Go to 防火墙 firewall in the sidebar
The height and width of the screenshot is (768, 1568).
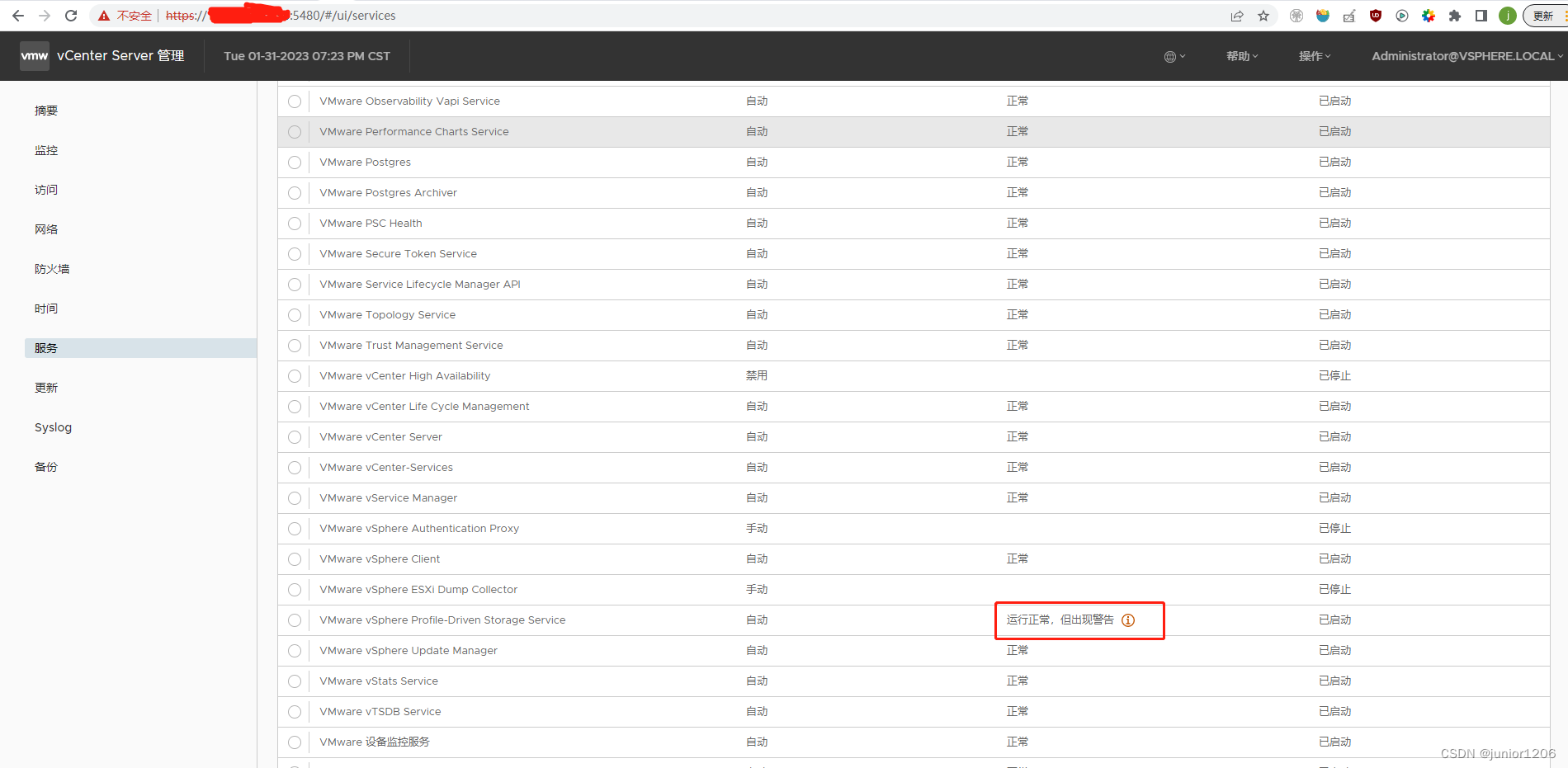(x=52, y=269)
